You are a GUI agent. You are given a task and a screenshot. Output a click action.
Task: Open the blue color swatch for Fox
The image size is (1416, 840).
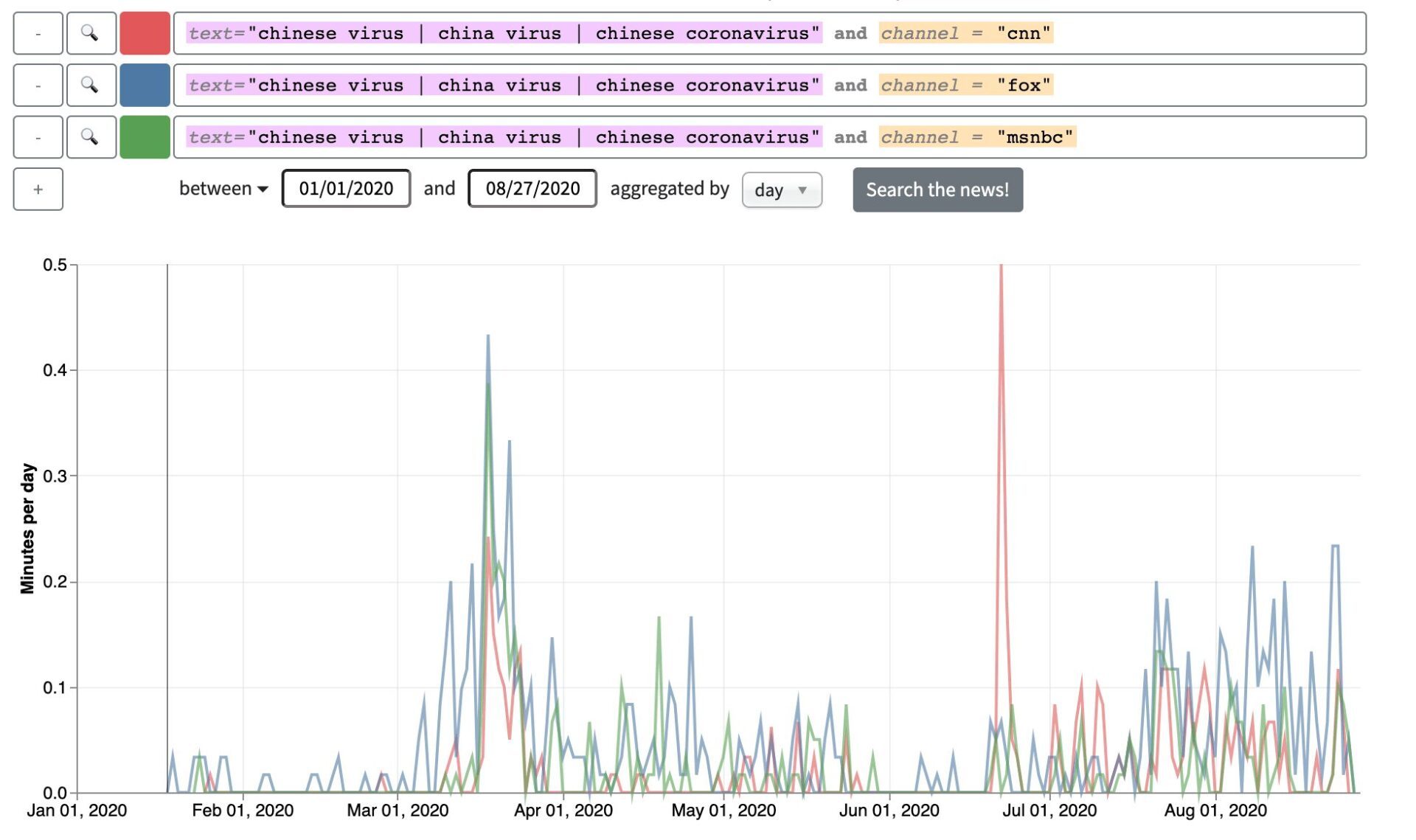coord(145,85)
